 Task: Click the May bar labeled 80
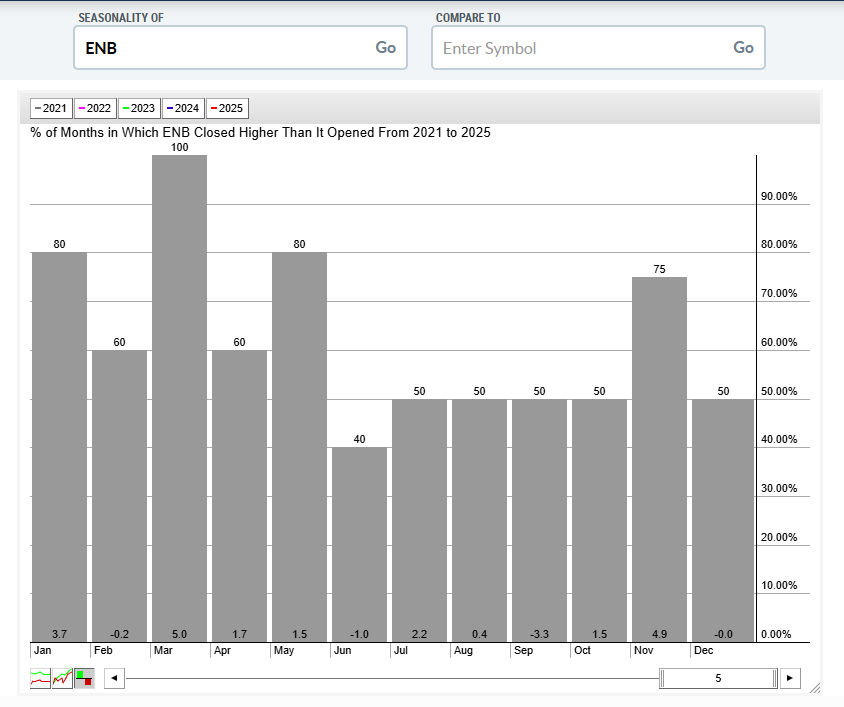[x=299, y=447]
